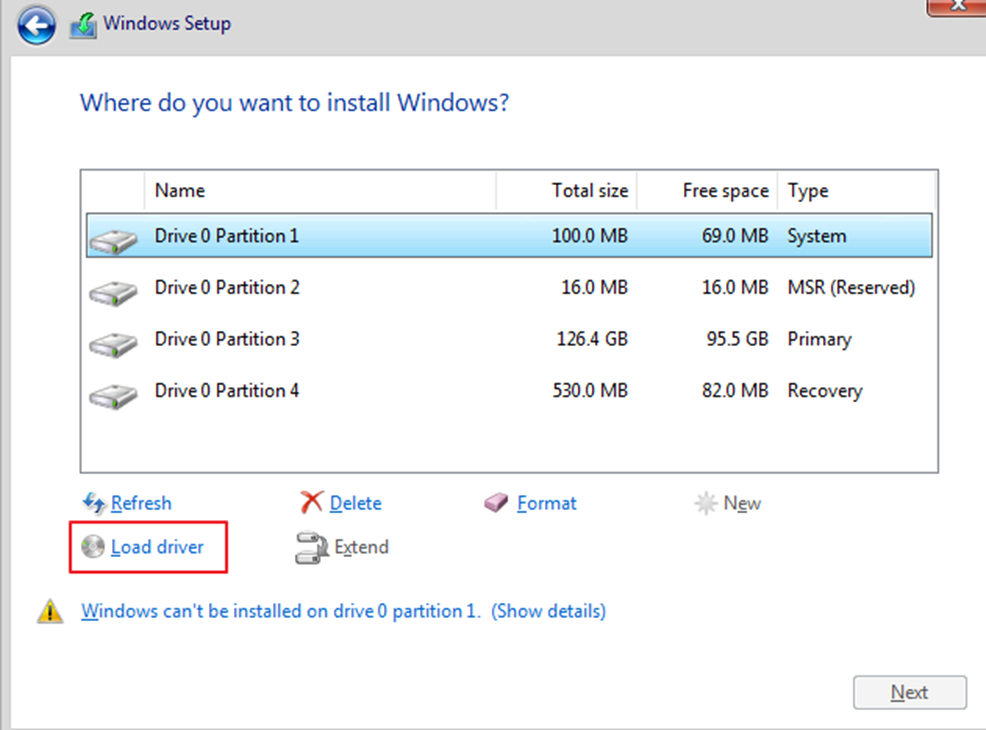Click the Refresh arrows icon
Image resolution: width=986 pixels, height=730 pixels.
94,503
